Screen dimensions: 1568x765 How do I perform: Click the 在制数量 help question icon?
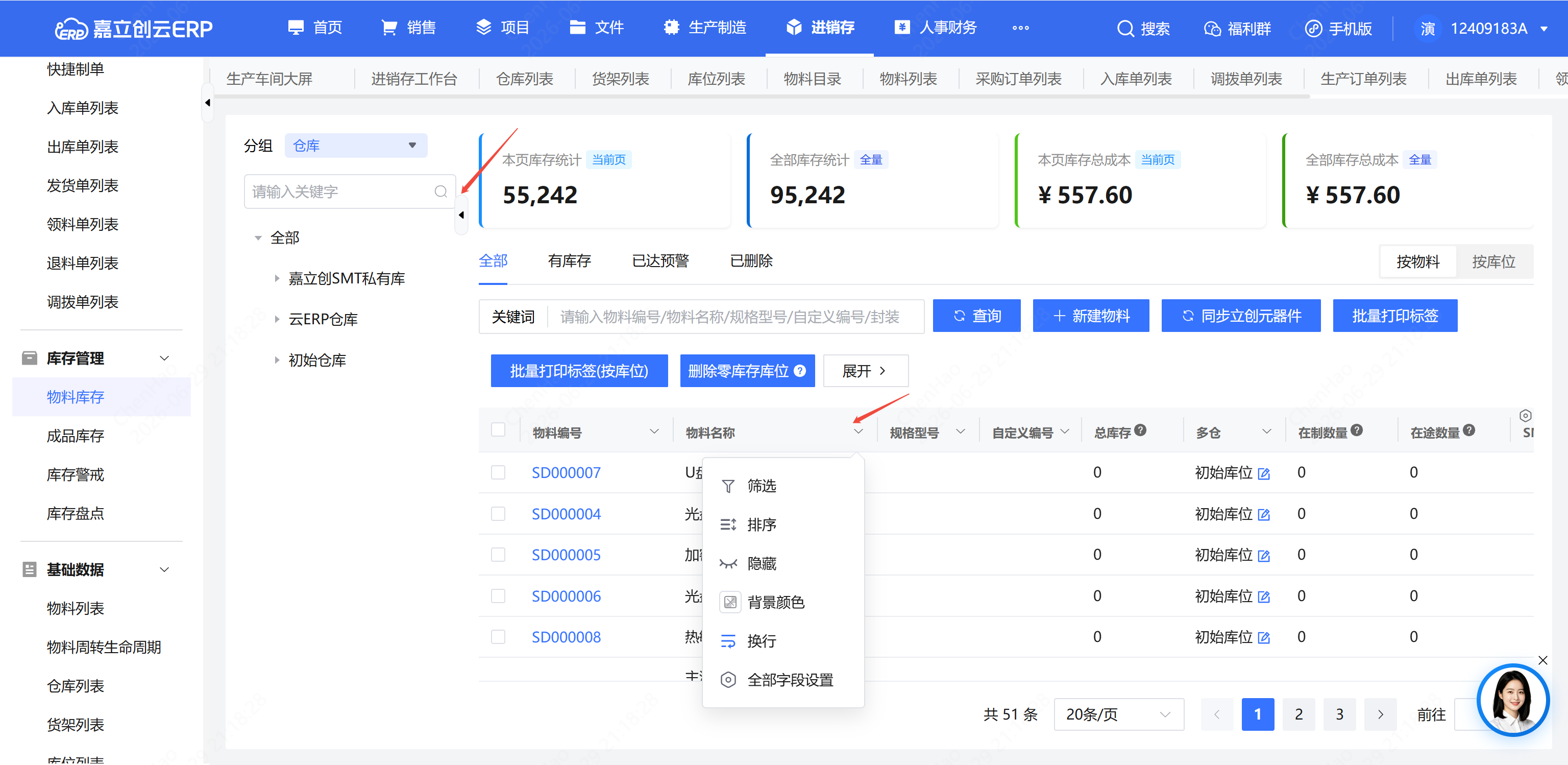(1356, 430)
